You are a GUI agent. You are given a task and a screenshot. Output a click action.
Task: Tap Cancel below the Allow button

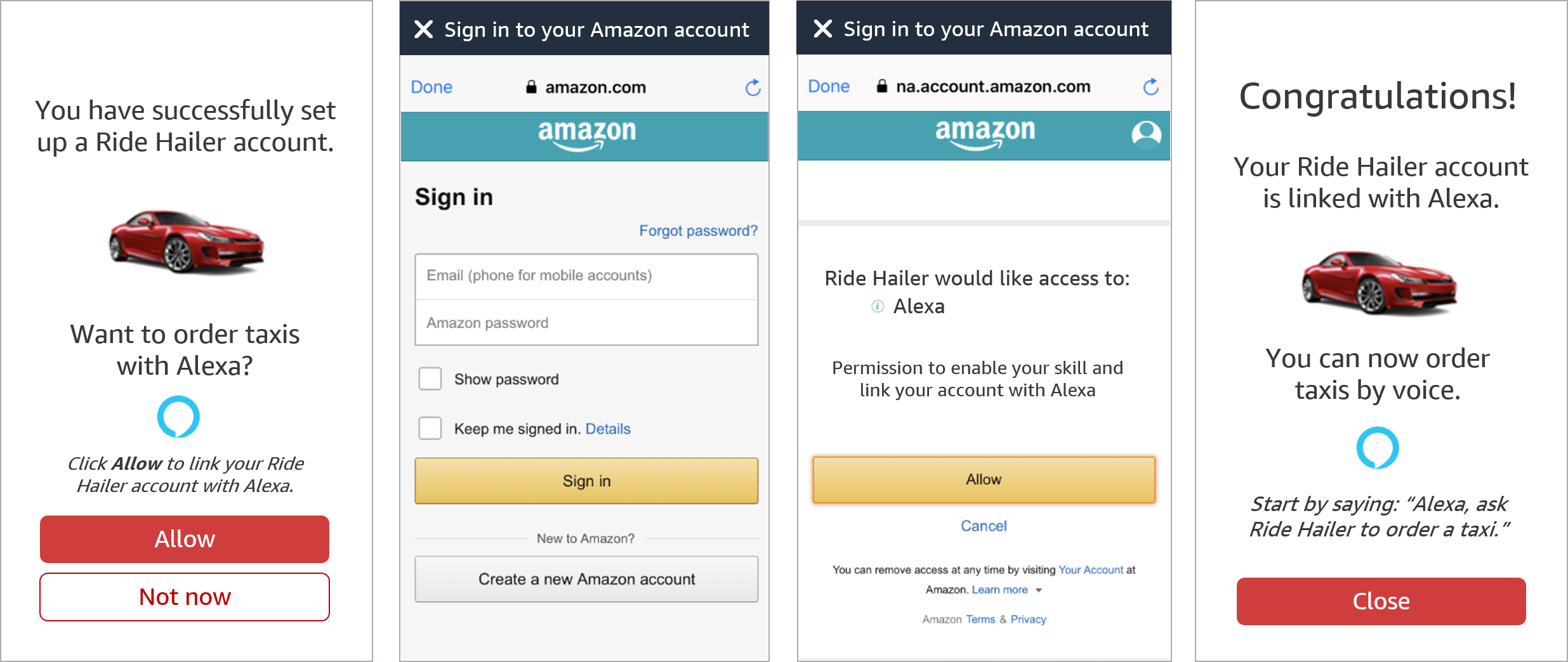(983, 526)
